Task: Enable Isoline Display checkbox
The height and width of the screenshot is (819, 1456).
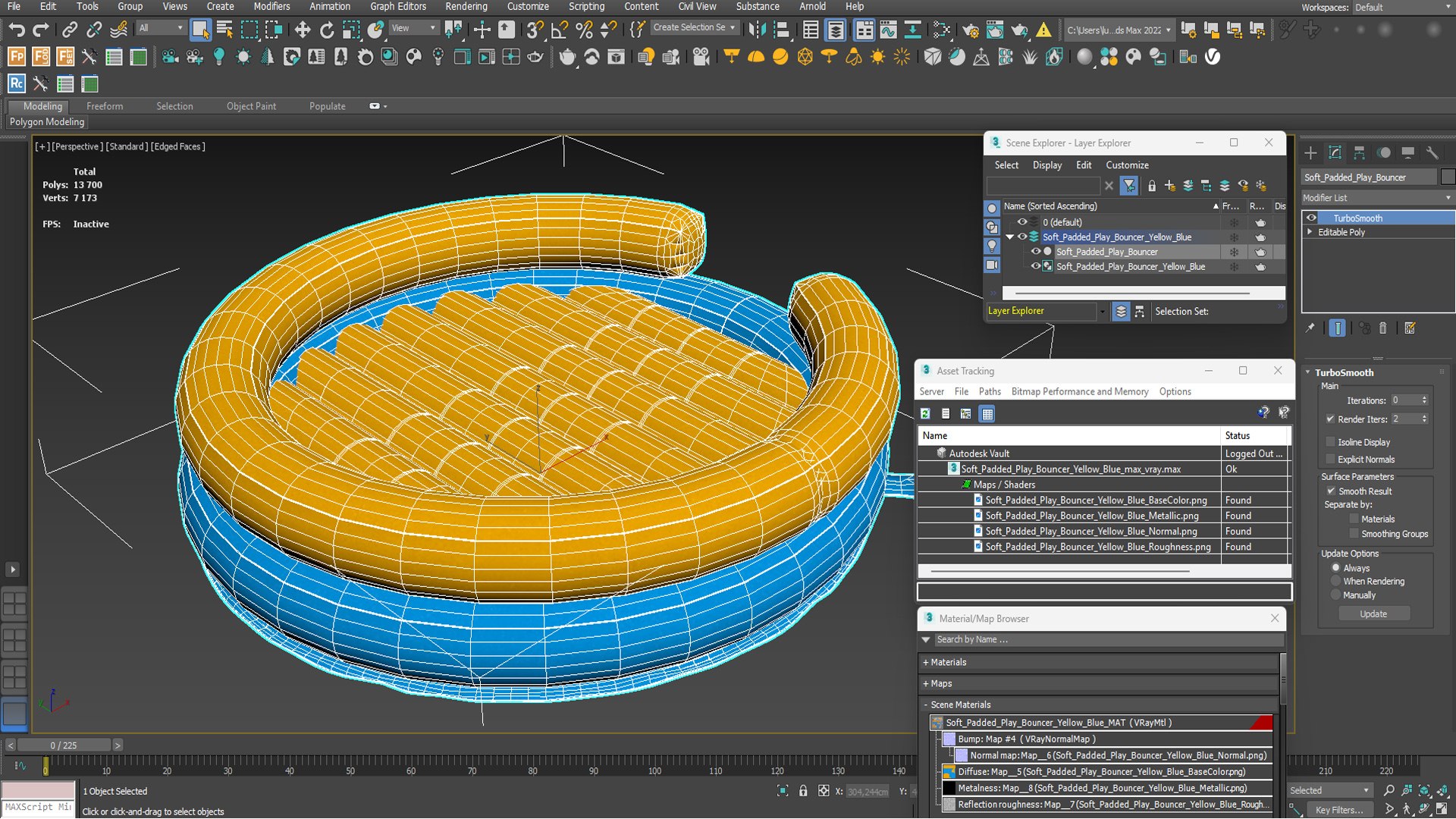Action: click(x=1330, y=441)
